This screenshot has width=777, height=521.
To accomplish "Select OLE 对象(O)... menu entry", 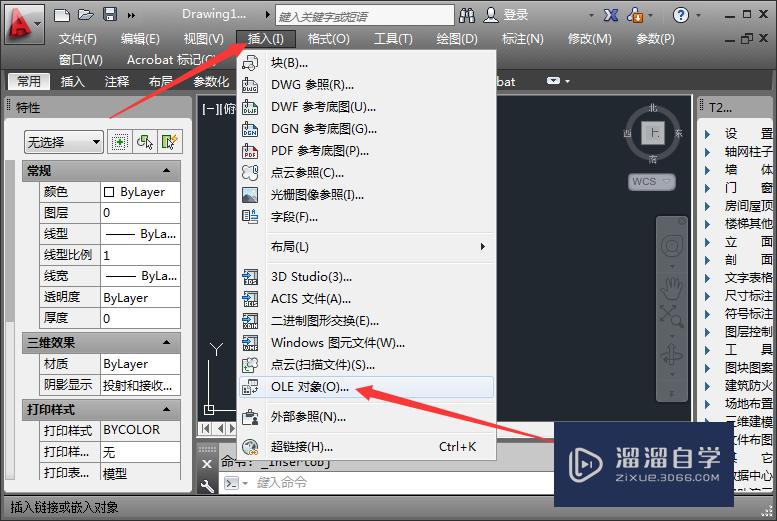I will (x=367, y=387).
